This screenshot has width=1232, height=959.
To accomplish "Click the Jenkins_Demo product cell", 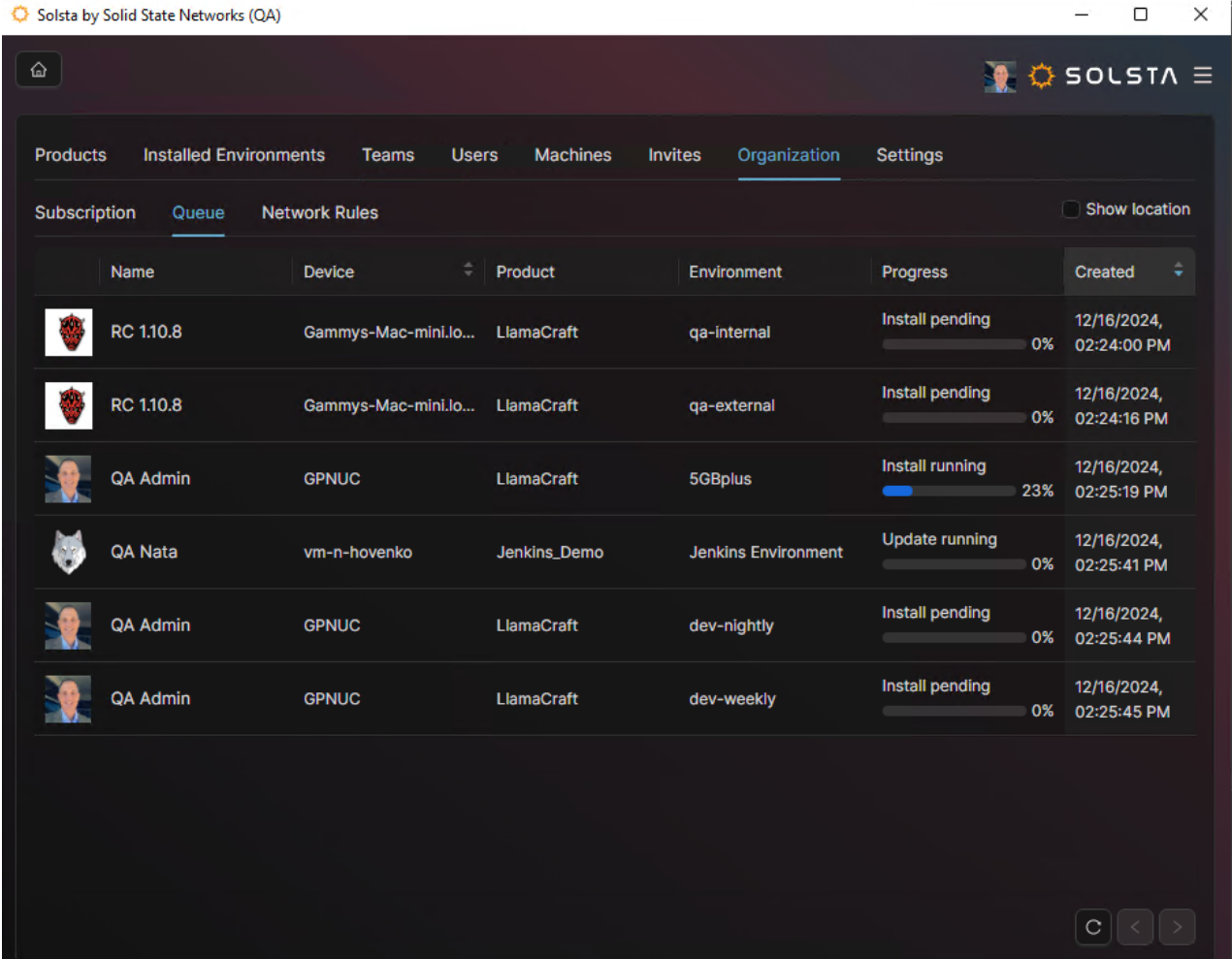I will pos(550,552).
